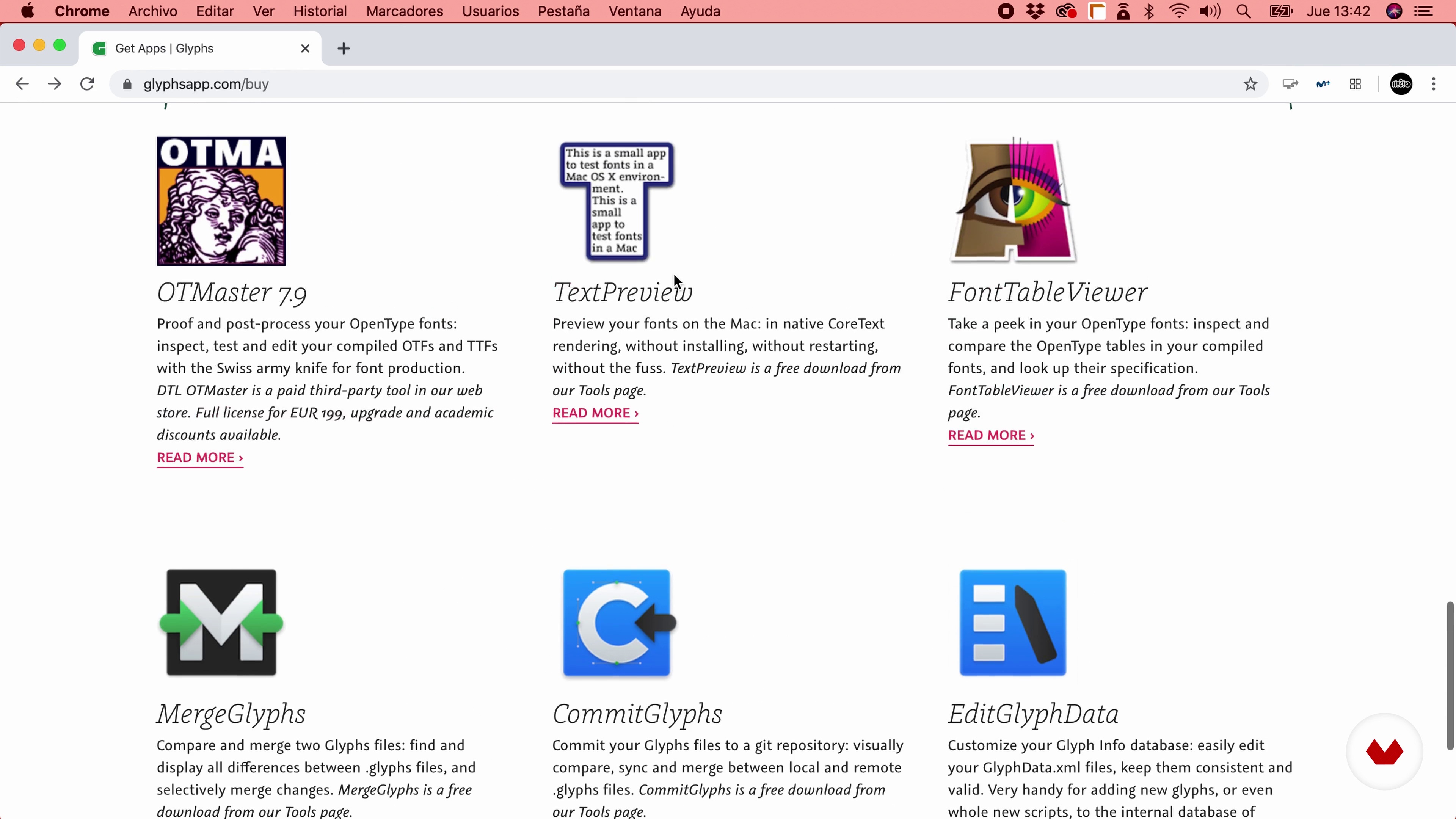The image size is (1456, 819).
Task: Open the Chrome user profile avatar
Action: click(x=1401, y=84)
